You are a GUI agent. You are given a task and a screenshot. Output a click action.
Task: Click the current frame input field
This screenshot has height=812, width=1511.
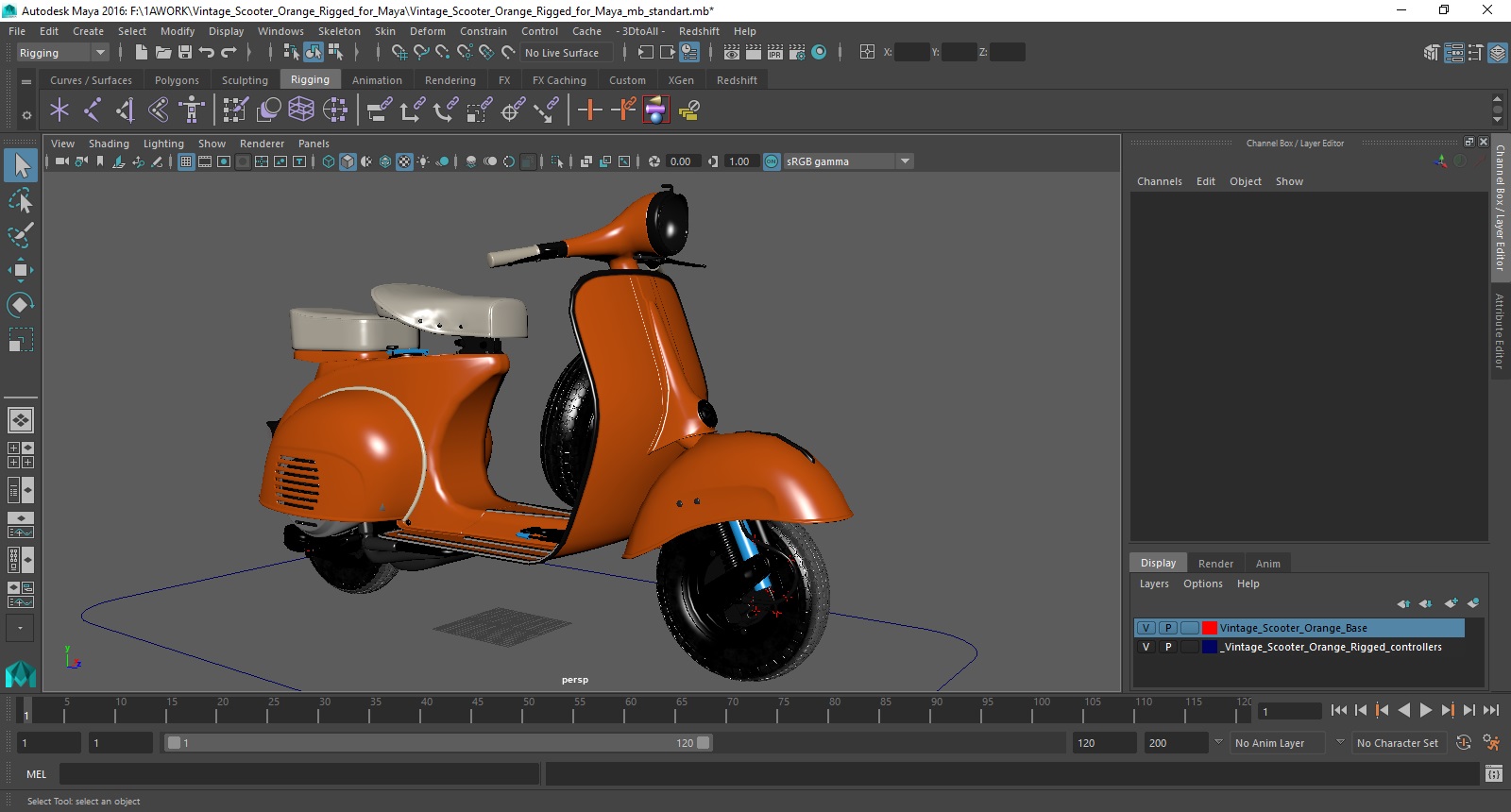click(1289, 711)
